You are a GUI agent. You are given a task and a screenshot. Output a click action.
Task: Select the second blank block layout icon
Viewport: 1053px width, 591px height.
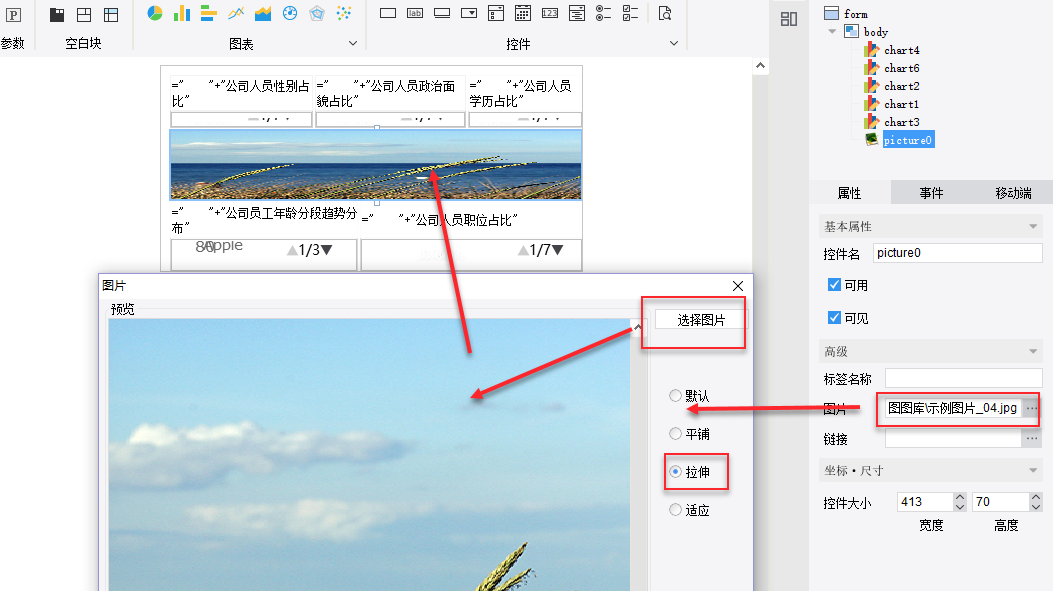84,14
